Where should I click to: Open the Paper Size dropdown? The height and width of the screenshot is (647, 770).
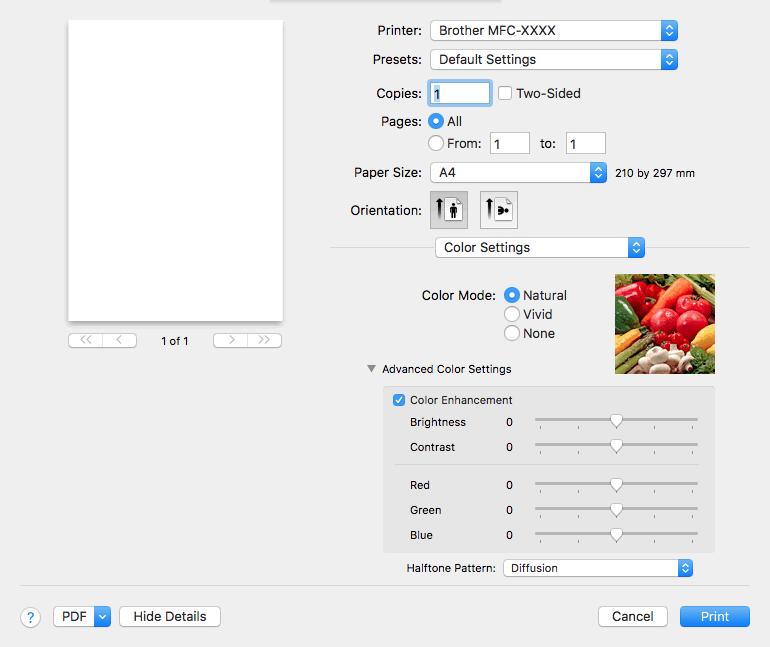[519, 173]
